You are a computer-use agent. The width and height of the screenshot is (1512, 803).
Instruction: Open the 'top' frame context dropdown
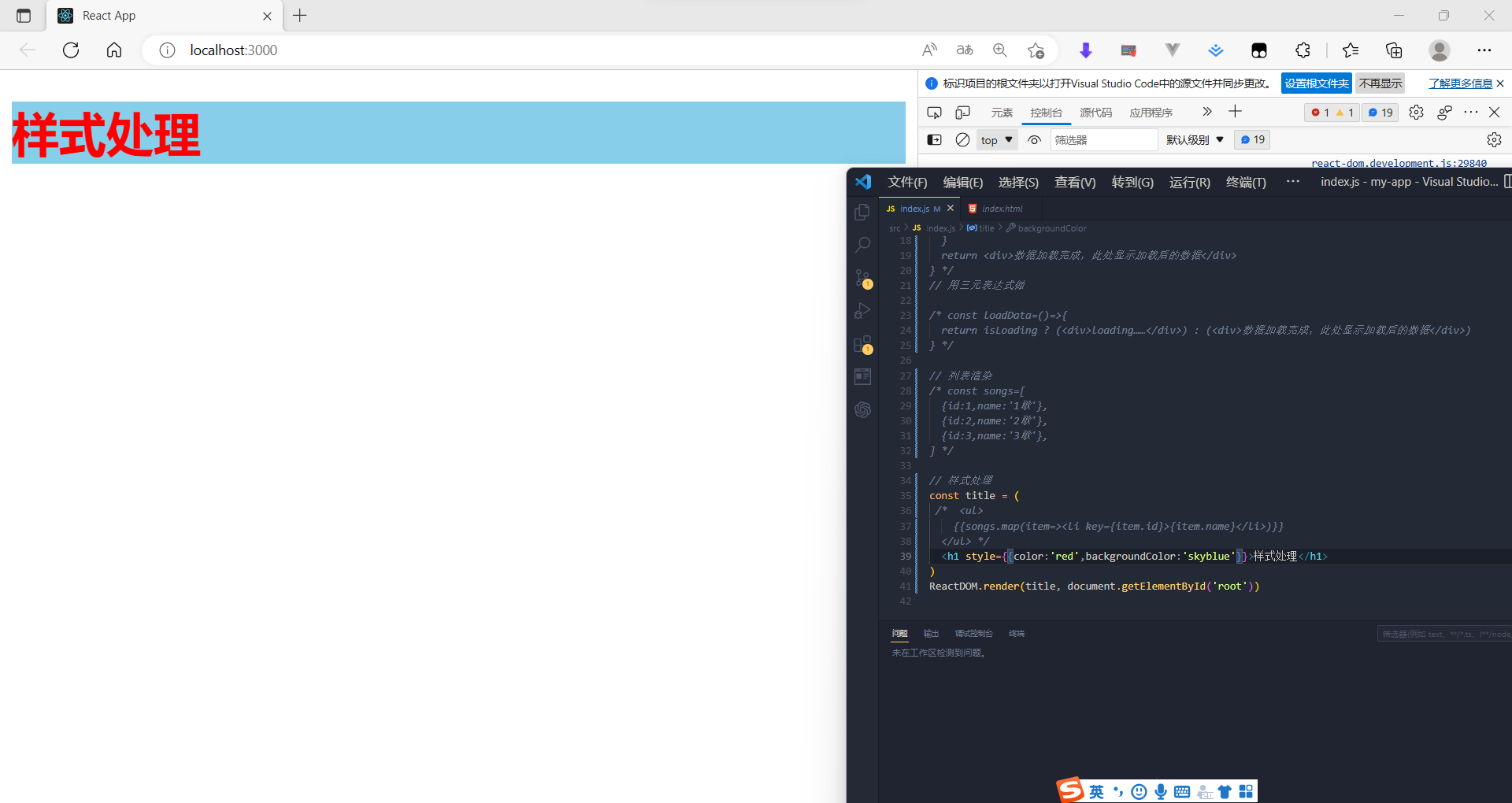click(x=995, y=139)
